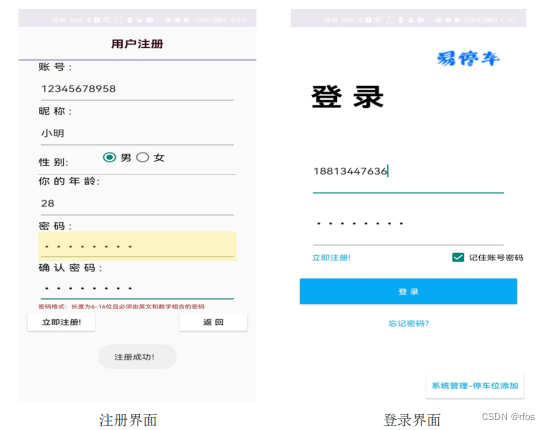
Task: Click the red 密码格式 hint text
Action: click(x=121, y=307)
